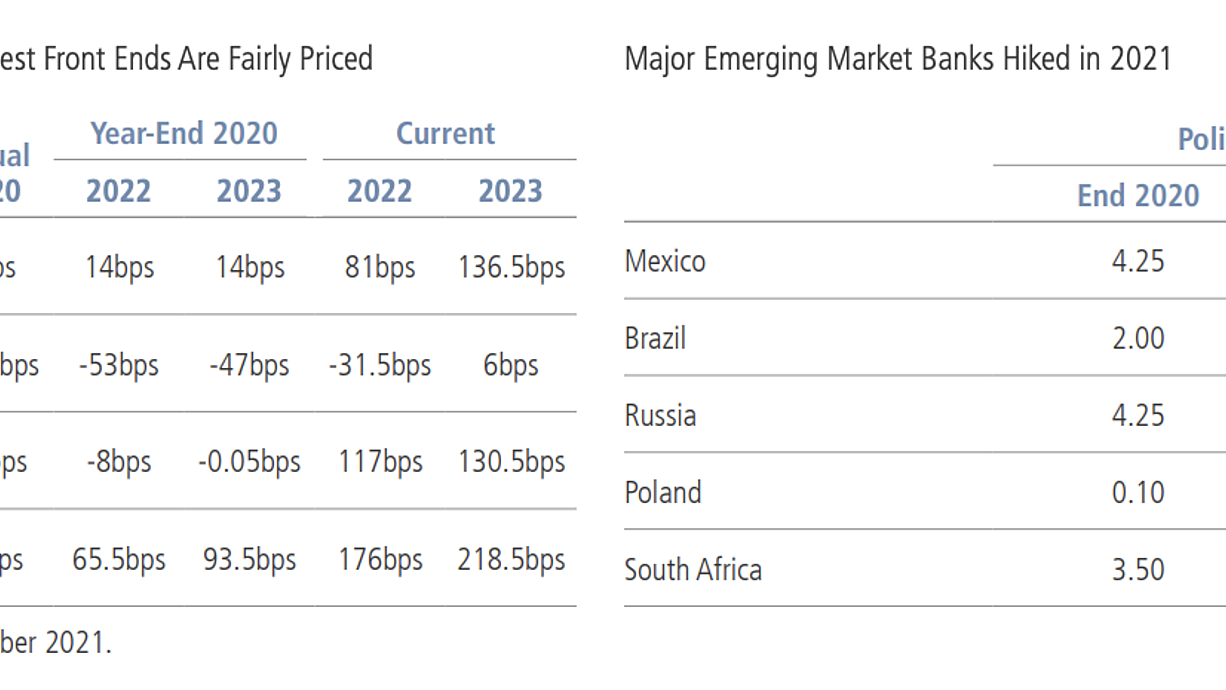Select the 93.5bps table cell
This screenshot has height=690, width=1226.
pyautogui.click(x=250, y=560)
